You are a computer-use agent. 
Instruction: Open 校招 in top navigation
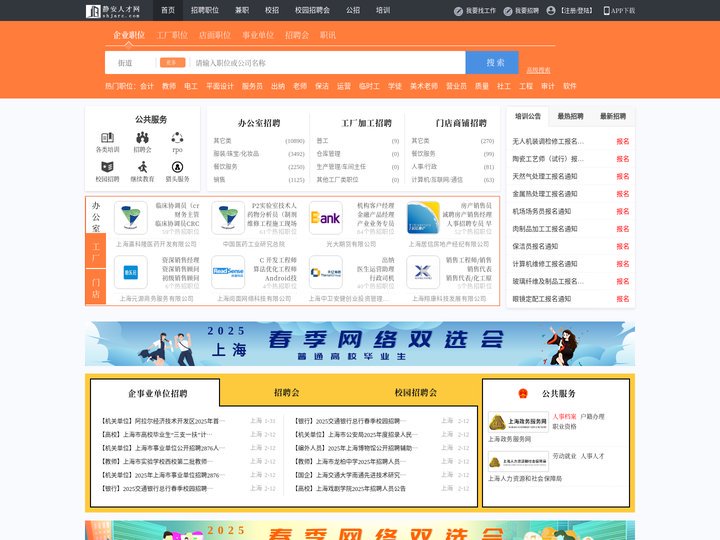coord(272,10)
